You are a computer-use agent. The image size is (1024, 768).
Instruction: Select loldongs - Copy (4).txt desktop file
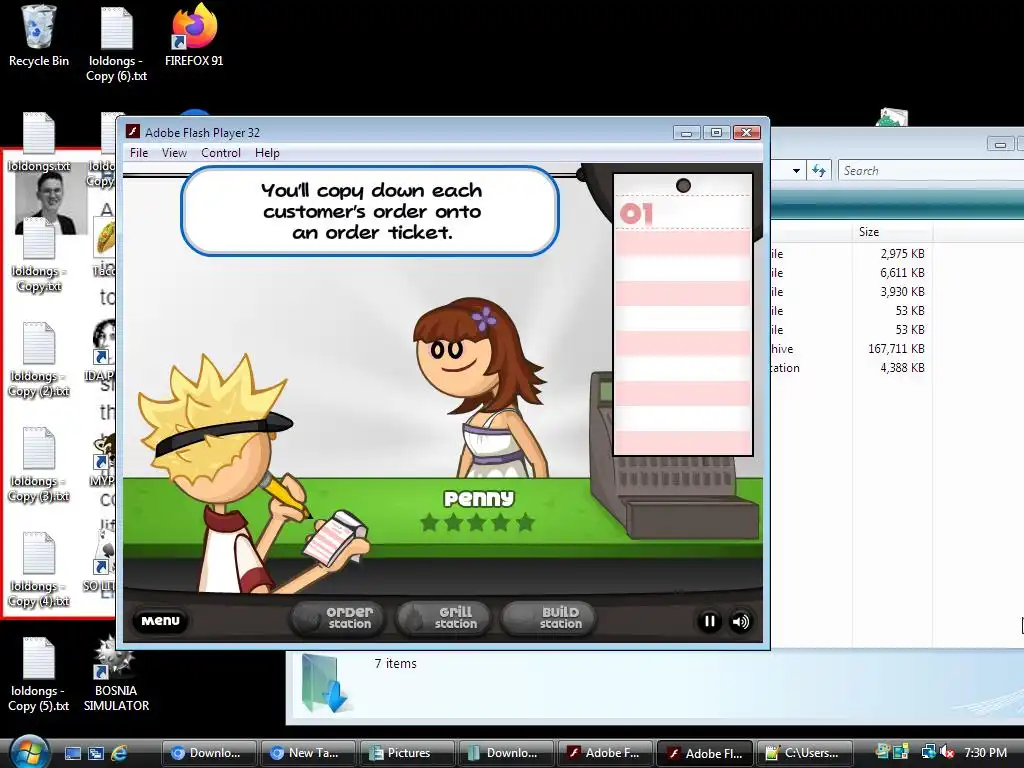pos(39,571)
